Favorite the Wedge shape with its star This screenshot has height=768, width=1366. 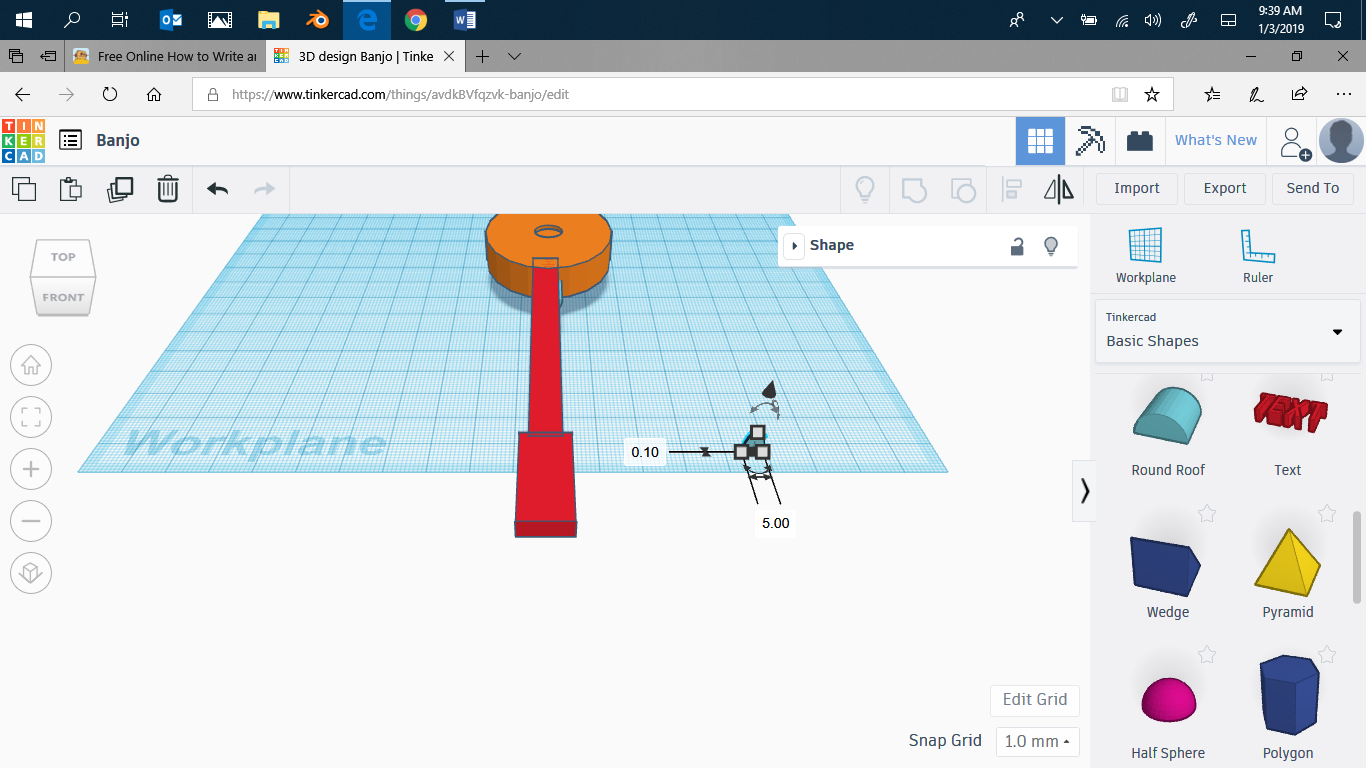(x=1207, y=514)
